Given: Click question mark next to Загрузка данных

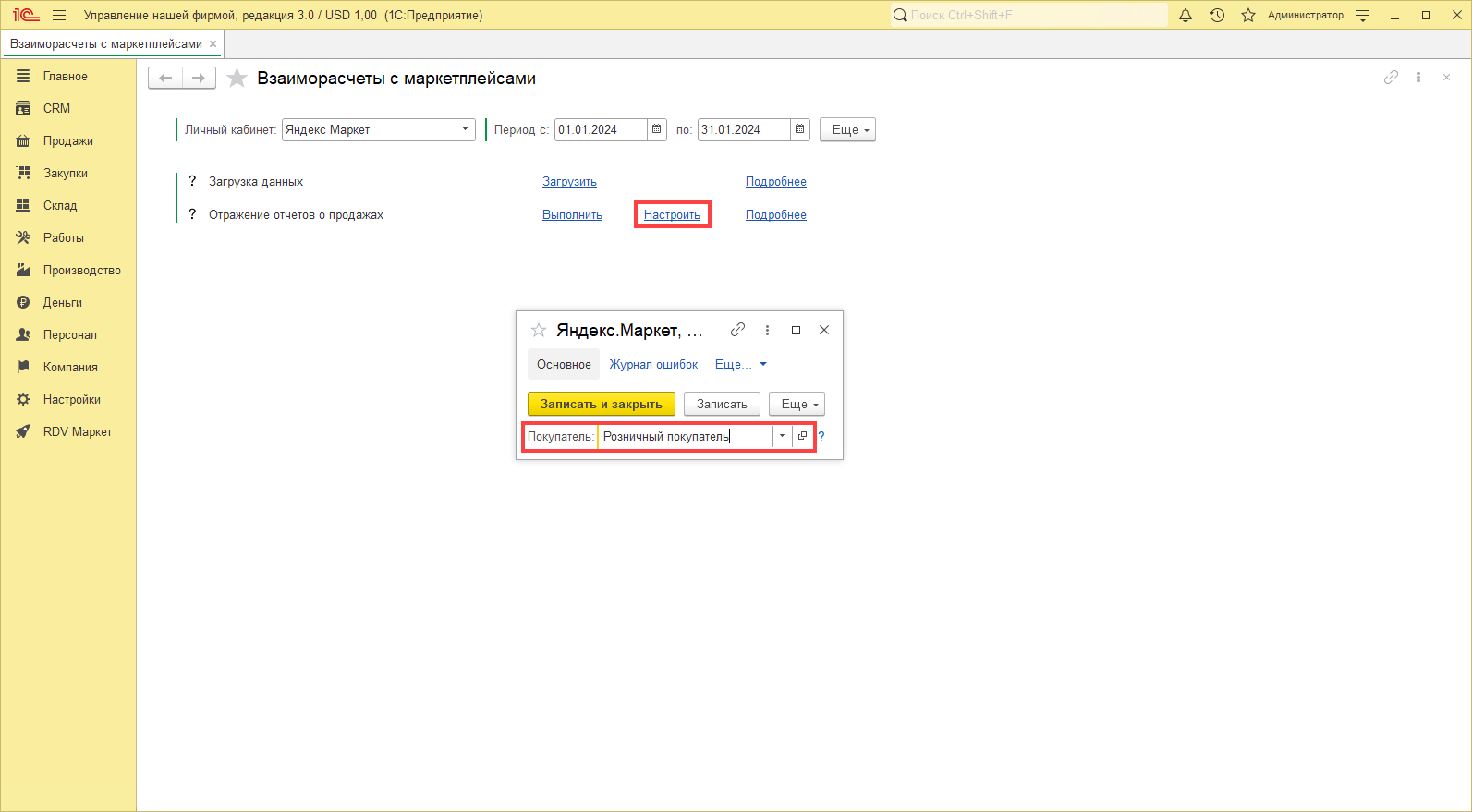Looking at the screenshot, I should (x=192, y=181).
